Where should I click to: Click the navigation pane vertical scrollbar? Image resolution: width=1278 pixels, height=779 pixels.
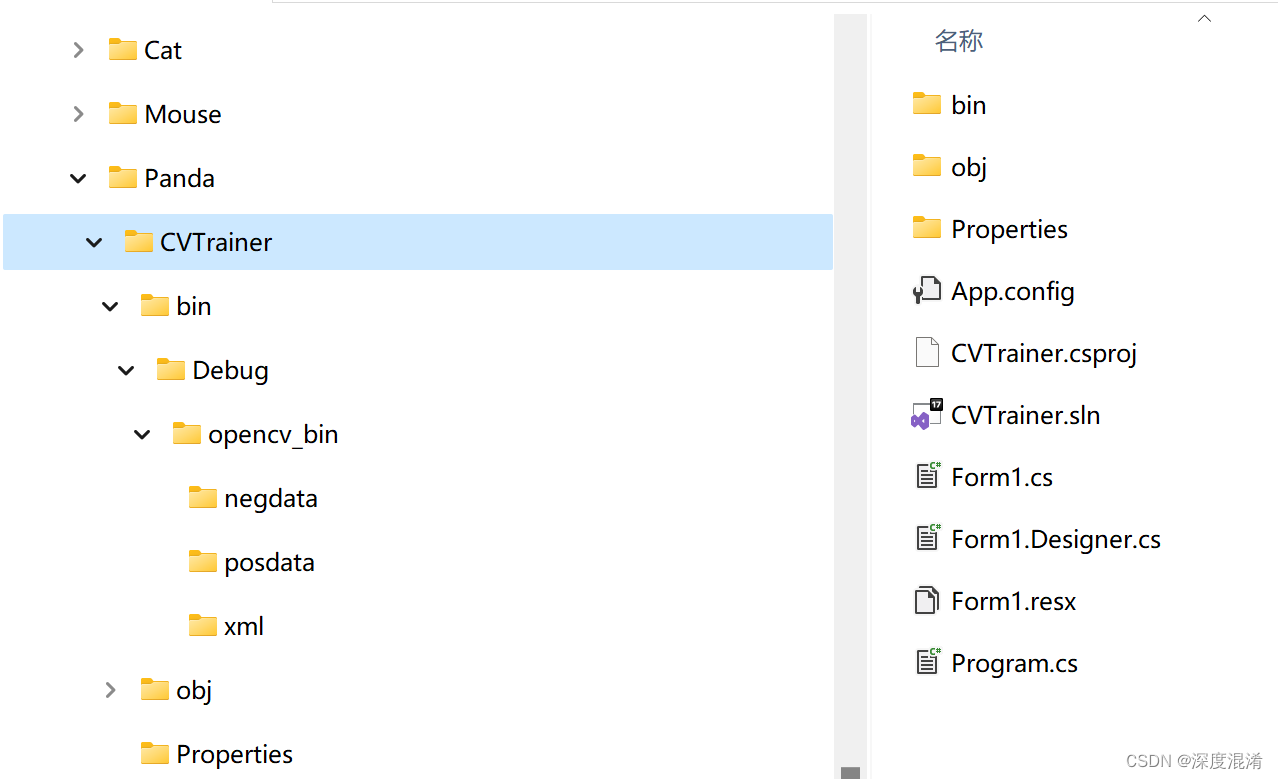[x=850, y=400]
